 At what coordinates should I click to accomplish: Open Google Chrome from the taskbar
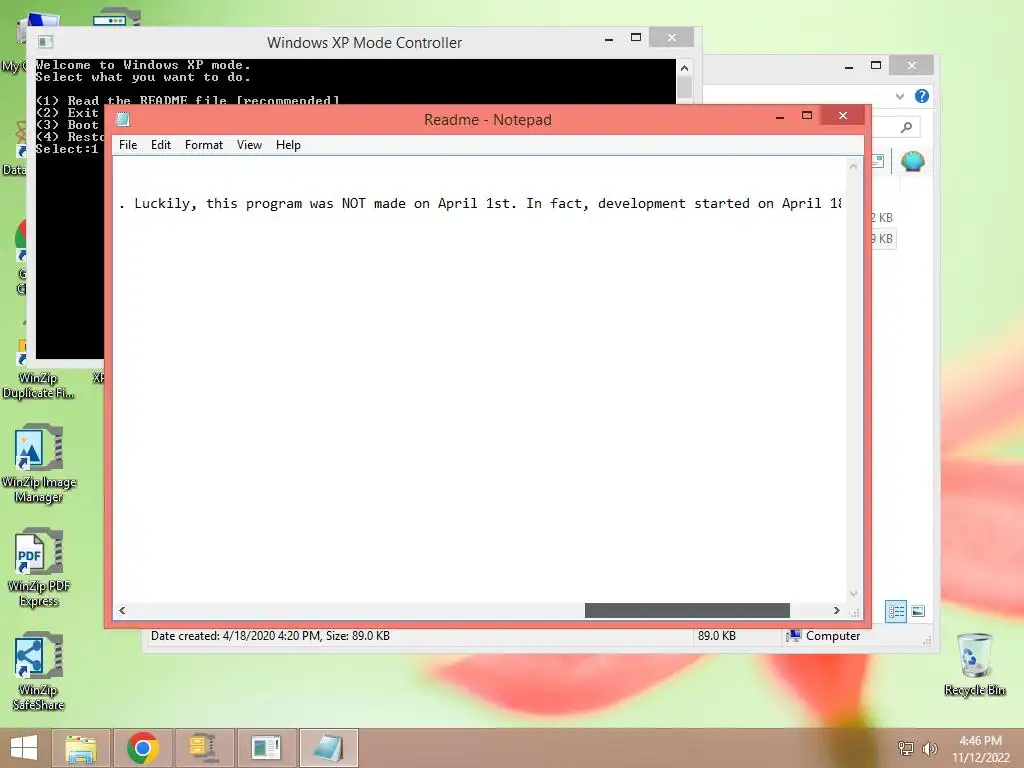point(143,748)
